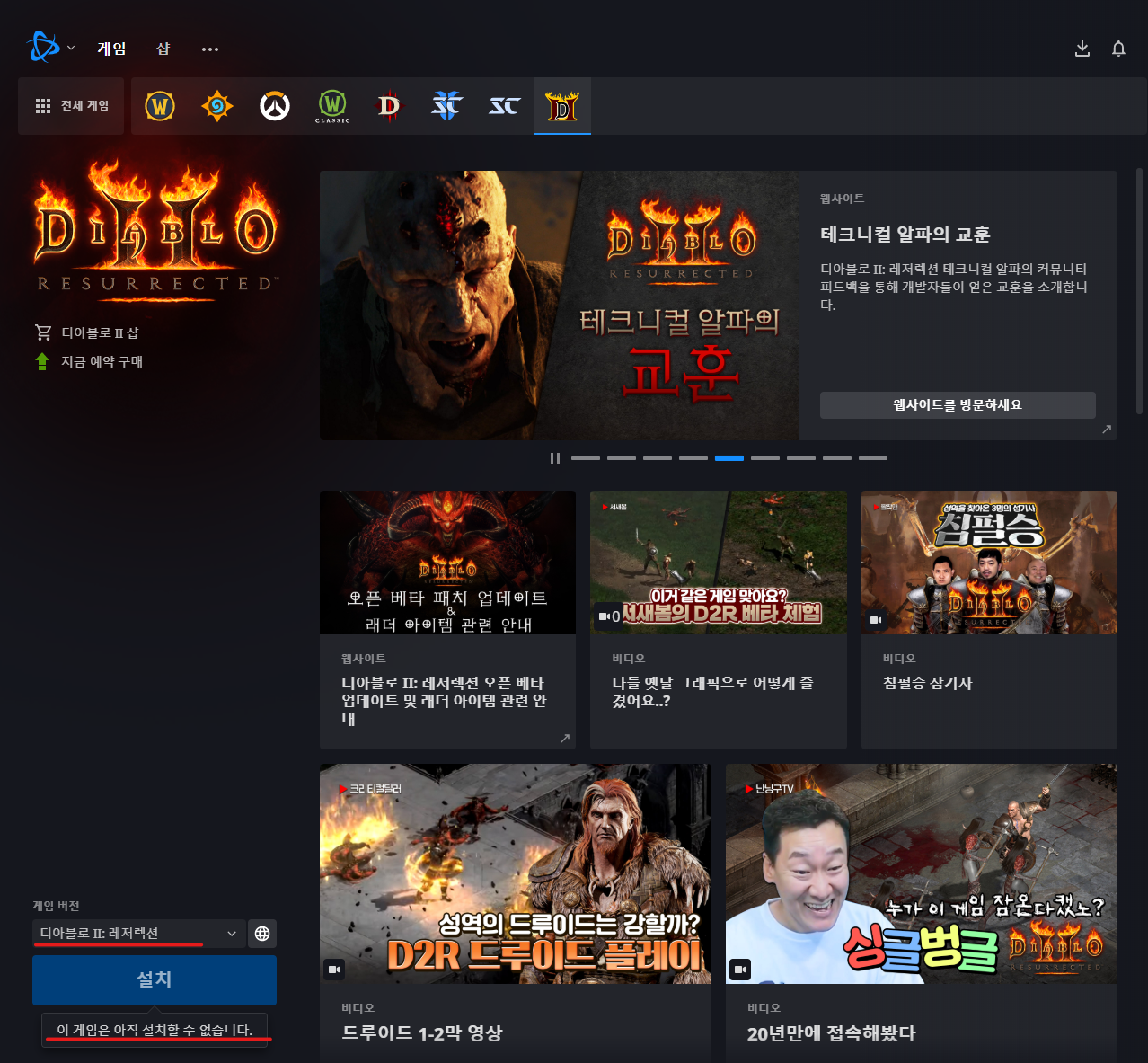Click the external link arrow on beta article card

pyautogui.click(x=565, y=738)
